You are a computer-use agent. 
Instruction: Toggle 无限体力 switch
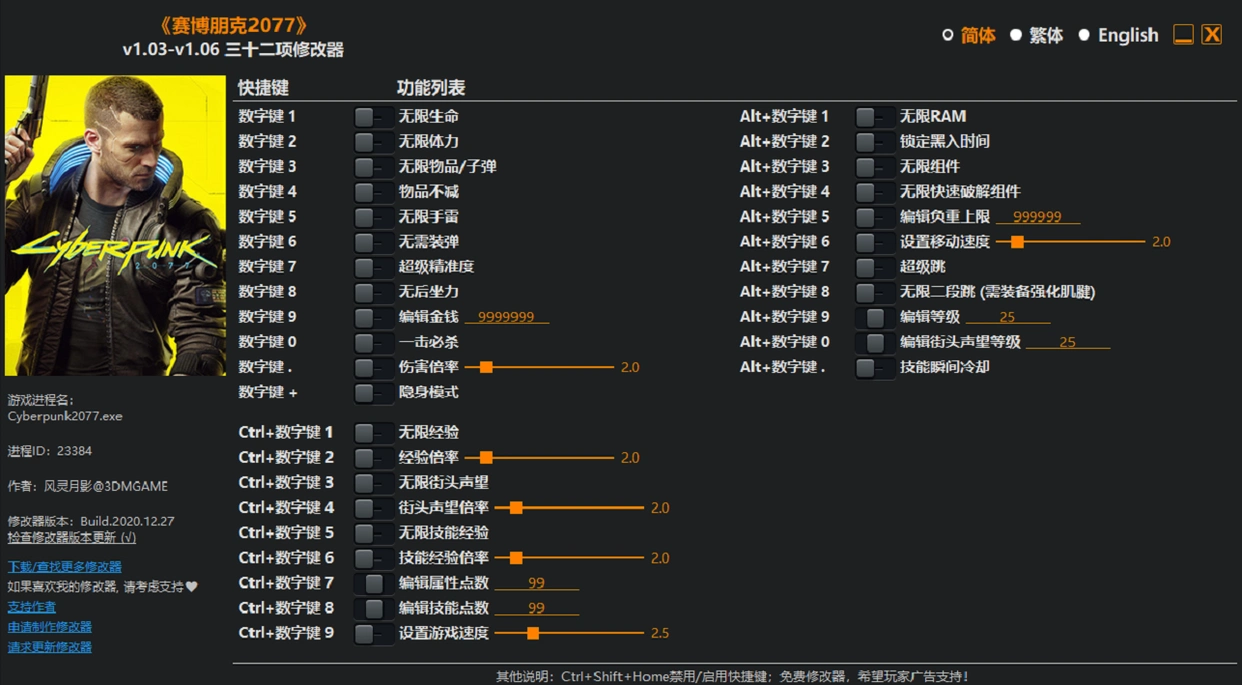pyautogui.click(x=373, y=142)
